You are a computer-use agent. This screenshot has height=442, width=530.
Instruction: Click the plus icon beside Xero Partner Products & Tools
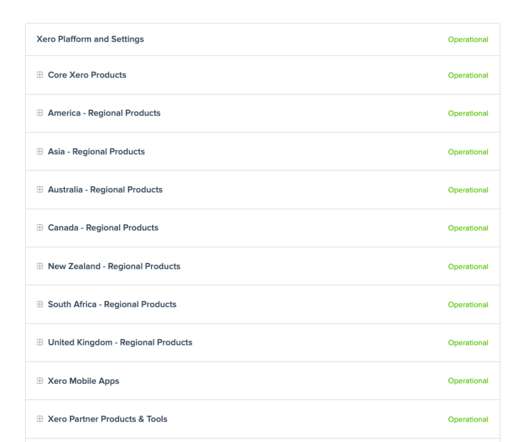(x=40, y=419)
